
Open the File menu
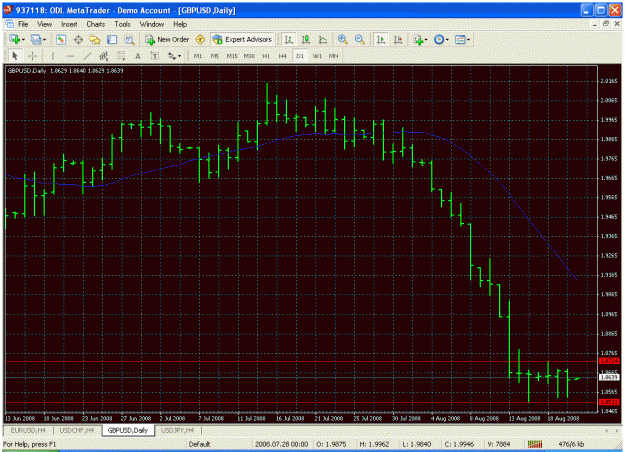(23, 24)
